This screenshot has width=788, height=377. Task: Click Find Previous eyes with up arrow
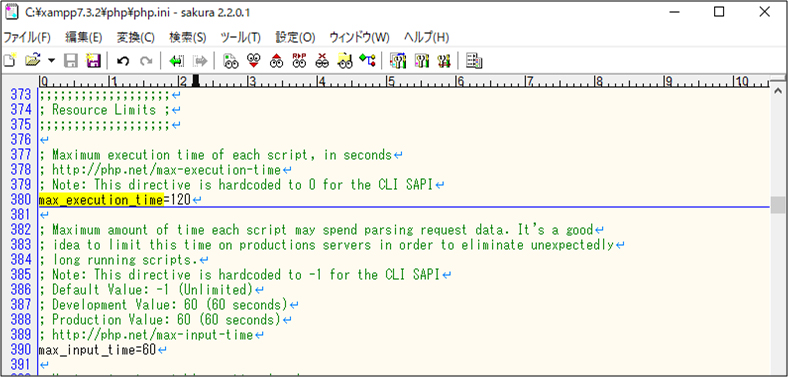pyautogui.click(x=276, y=61)
